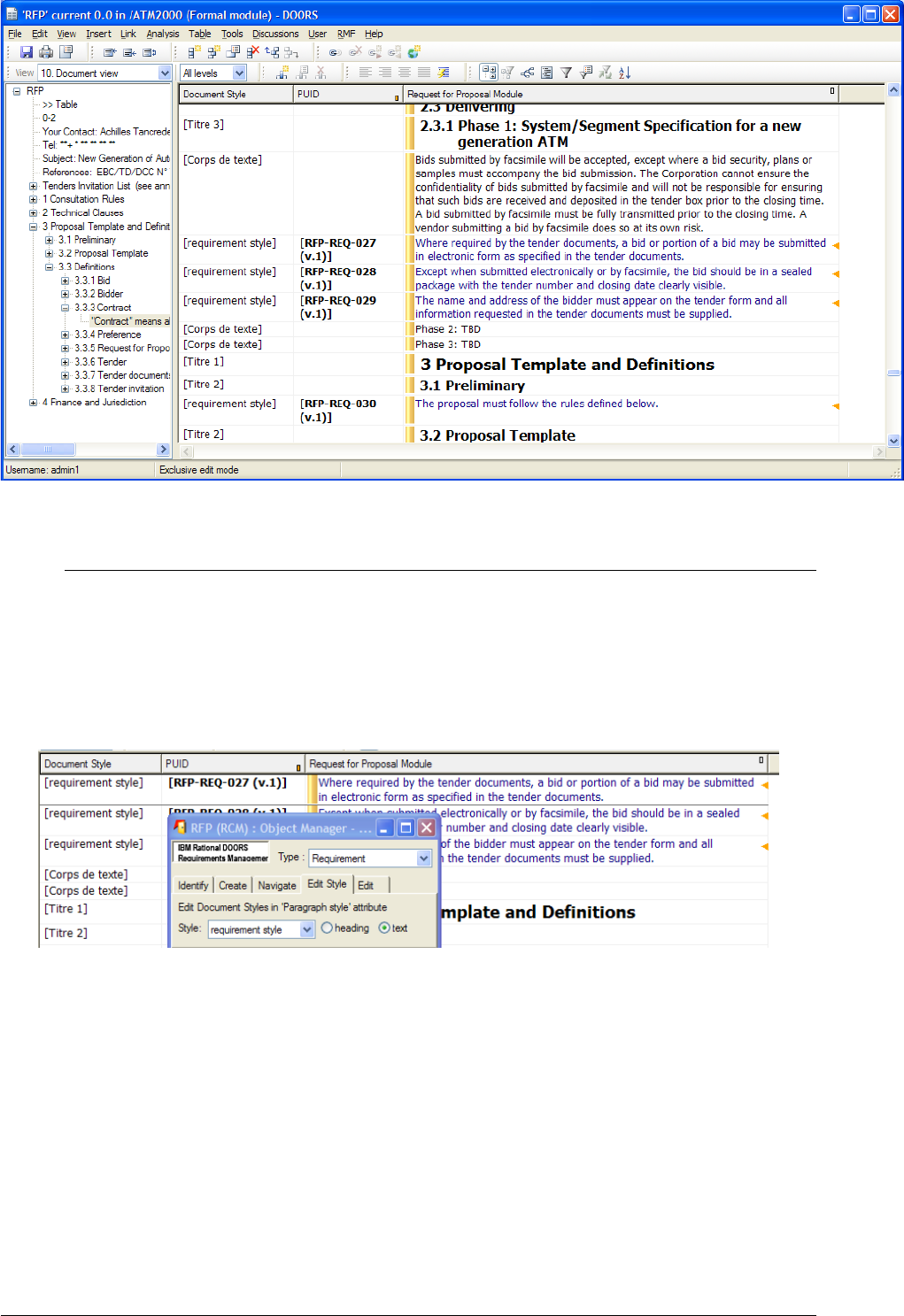The image size is (904, 1316).
Task: Expand the '4 Finance and Jurisdiction' node
Action: [33, 402]
